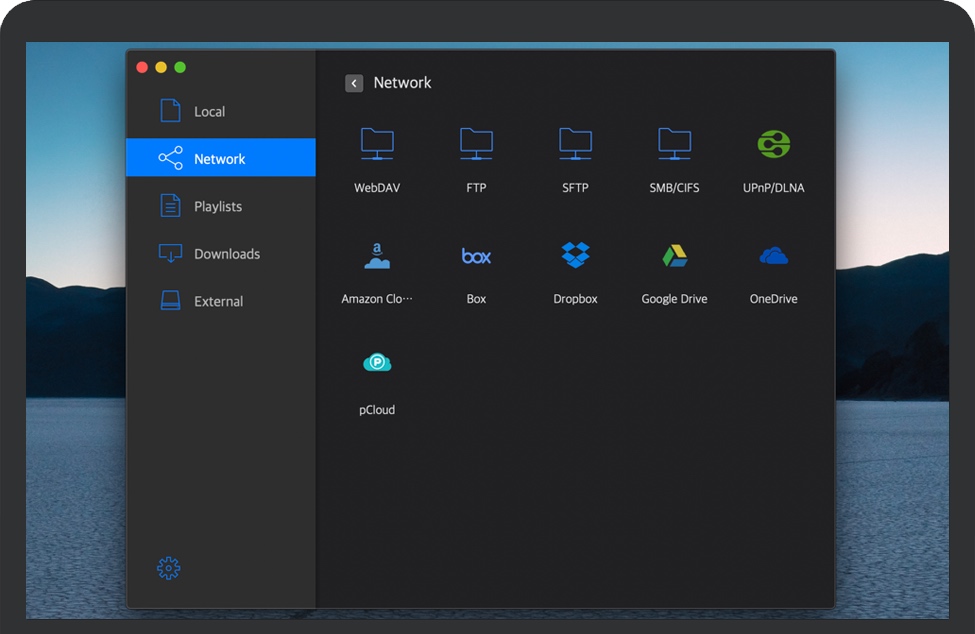Connect to Amazon Cloud Drive

[x=377, y=270]
